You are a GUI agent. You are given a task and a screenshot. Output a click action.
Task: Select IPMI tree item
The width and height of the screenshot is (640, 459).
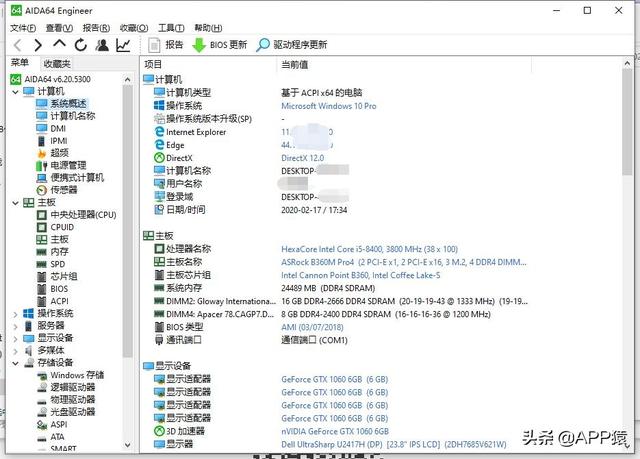tap(52, 141)
